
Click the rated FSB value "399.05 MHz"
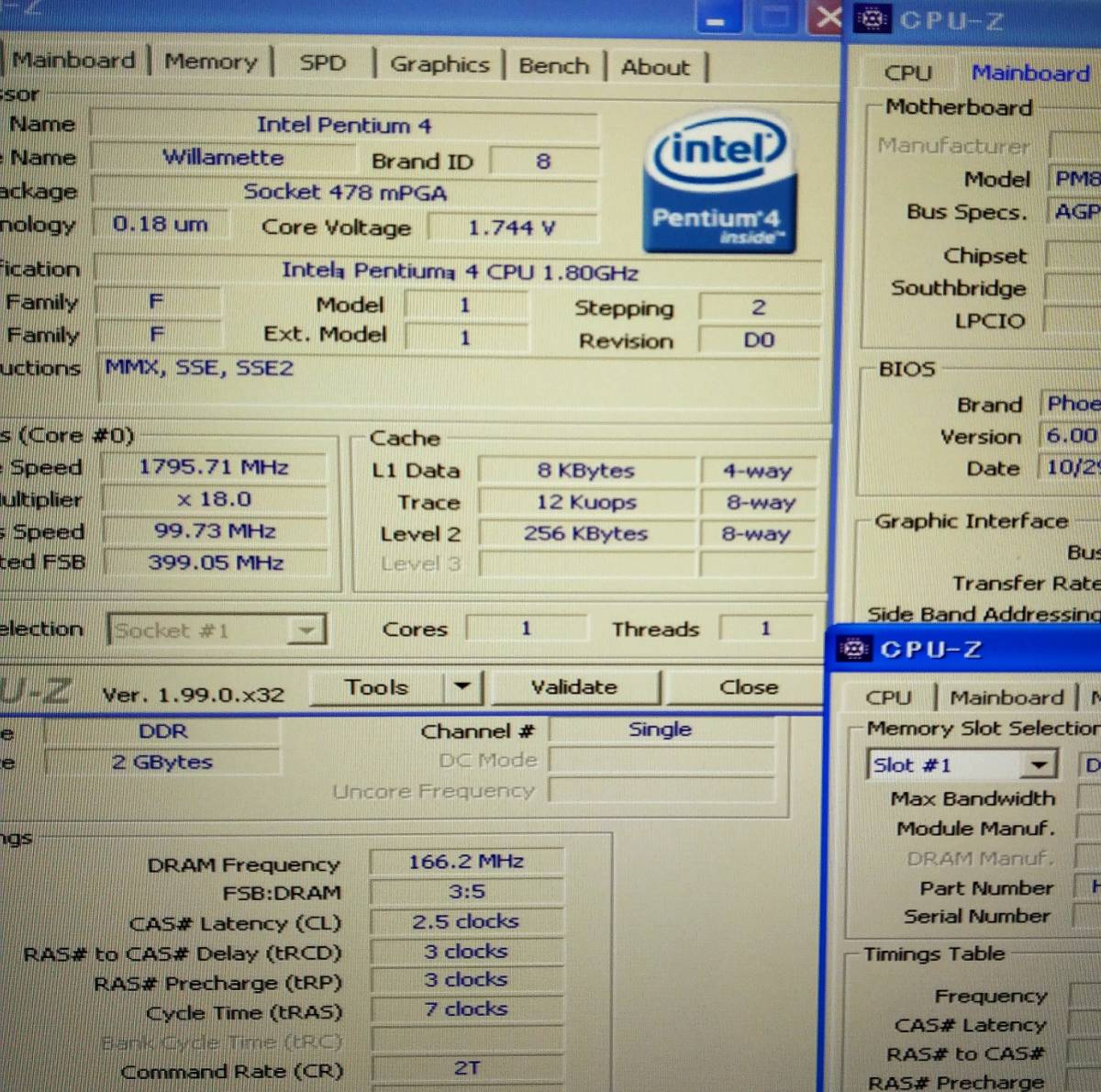216,563
